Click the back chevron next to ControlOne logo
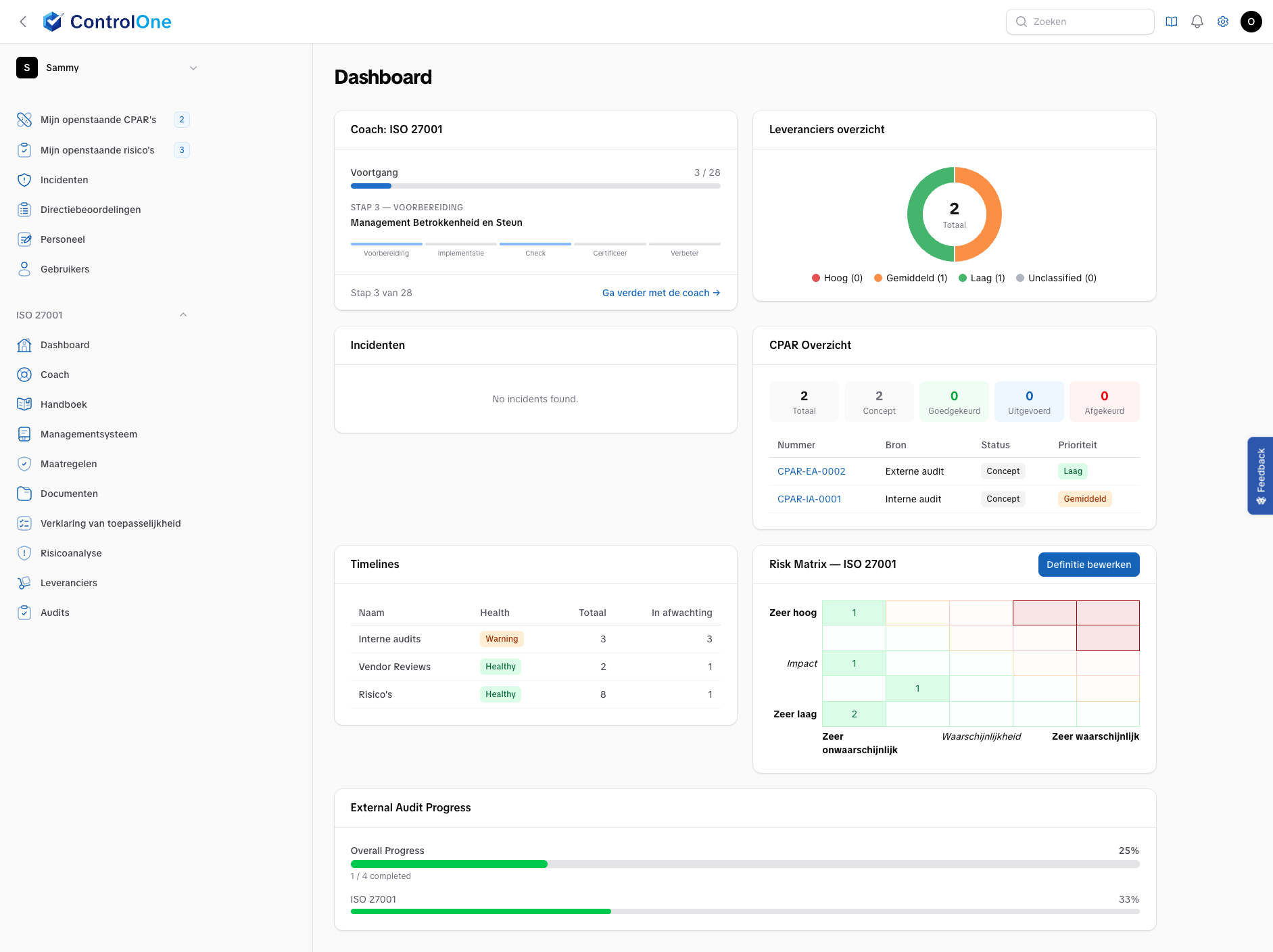The image size is (1273, 952). (x=23, y=21)
